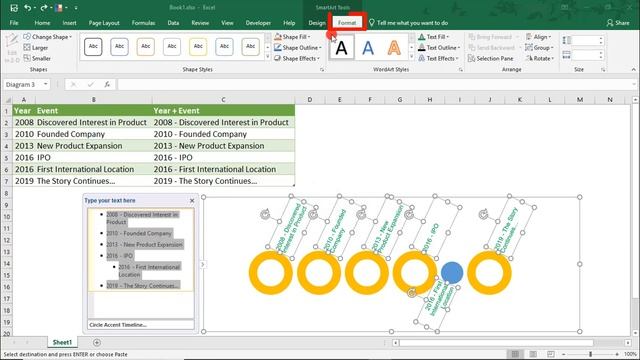Open Align options
This screenshot has height=360, width=640.
pos(539,37)
